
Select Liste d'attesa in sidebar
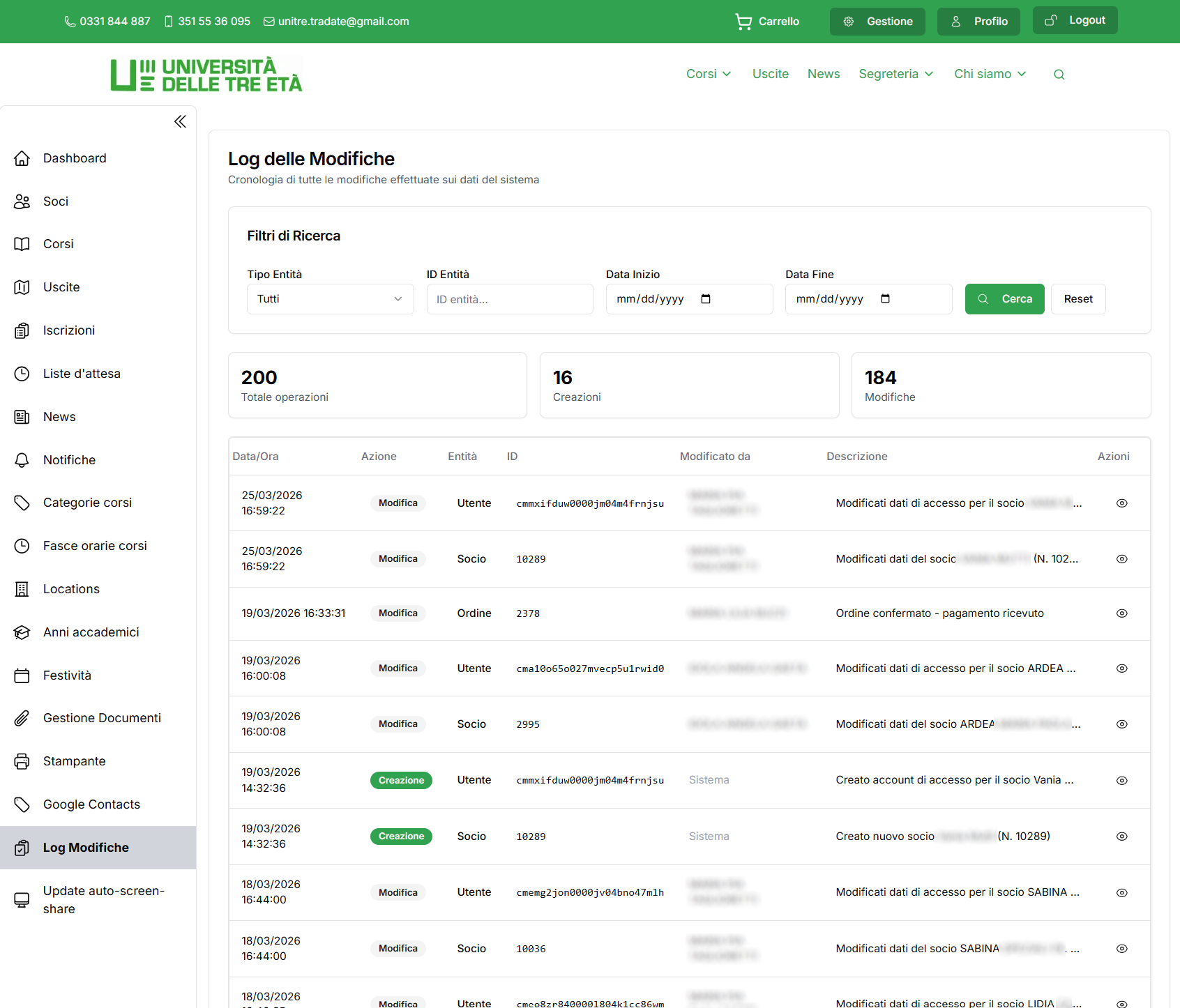[x=82, y=374]
